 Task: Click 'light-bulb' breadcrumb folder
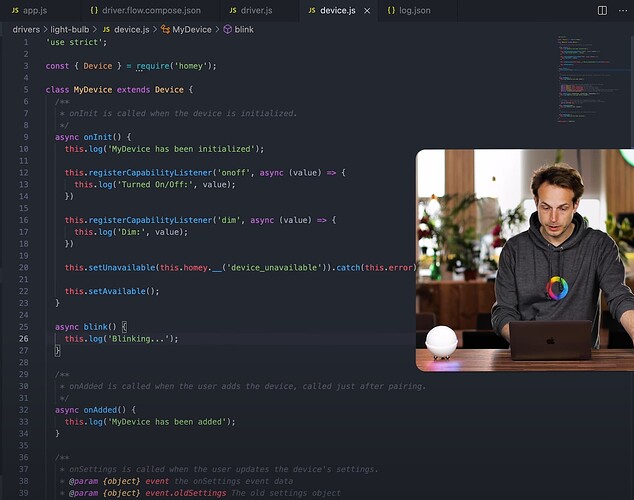(x=70, y=30)
